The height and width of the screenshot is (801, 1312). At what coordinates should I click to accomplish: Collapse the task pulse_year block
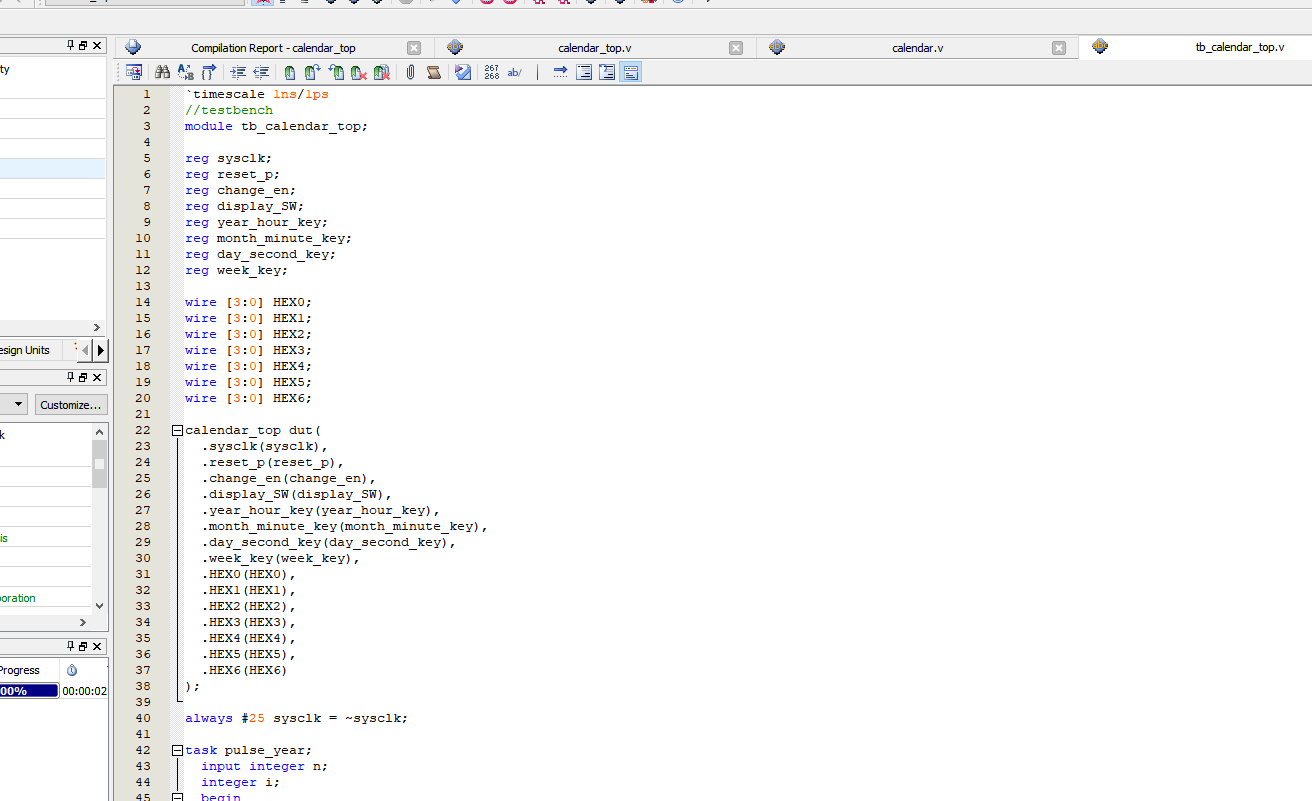(177, 750)
